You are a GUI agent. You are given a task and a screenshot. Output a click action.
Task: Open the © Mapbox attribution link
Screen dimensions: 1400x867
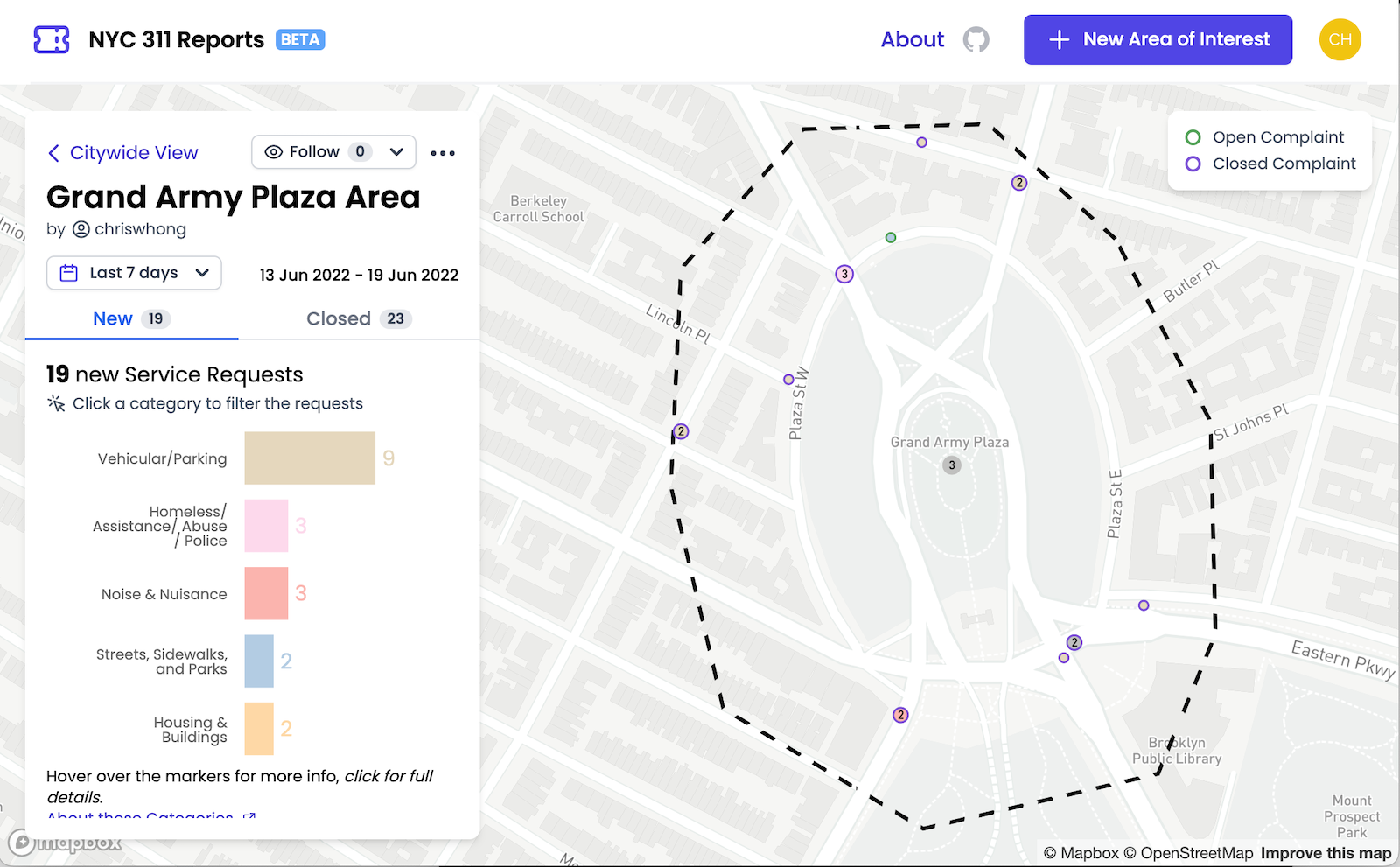point(1081,853)
